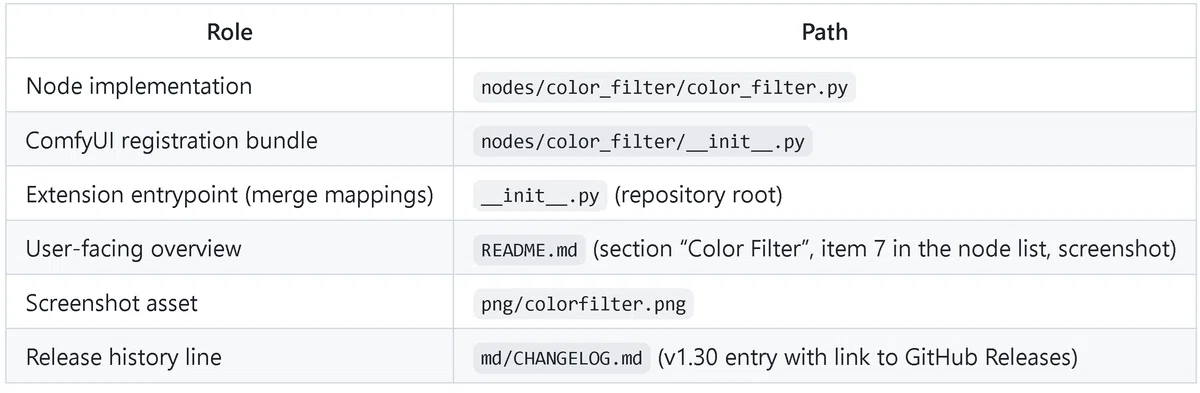
Task: Click the "(repository root)" note text
Action: pos(698,195)
